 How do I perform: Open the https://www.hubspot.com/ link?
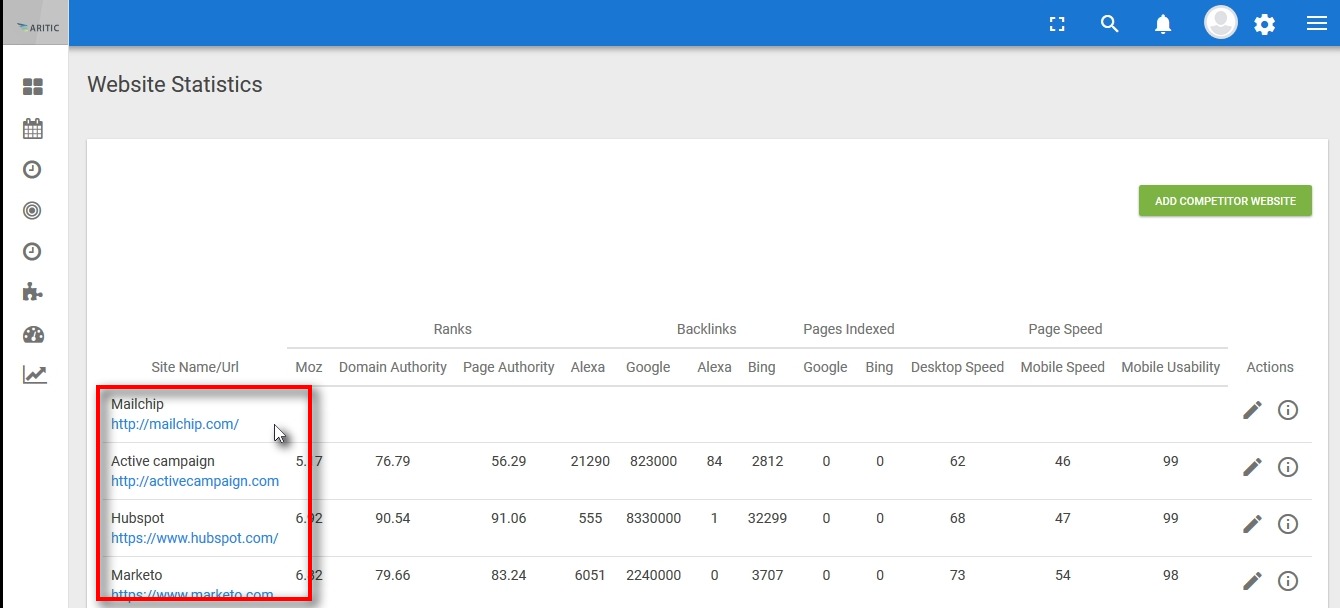pos(195,538)
